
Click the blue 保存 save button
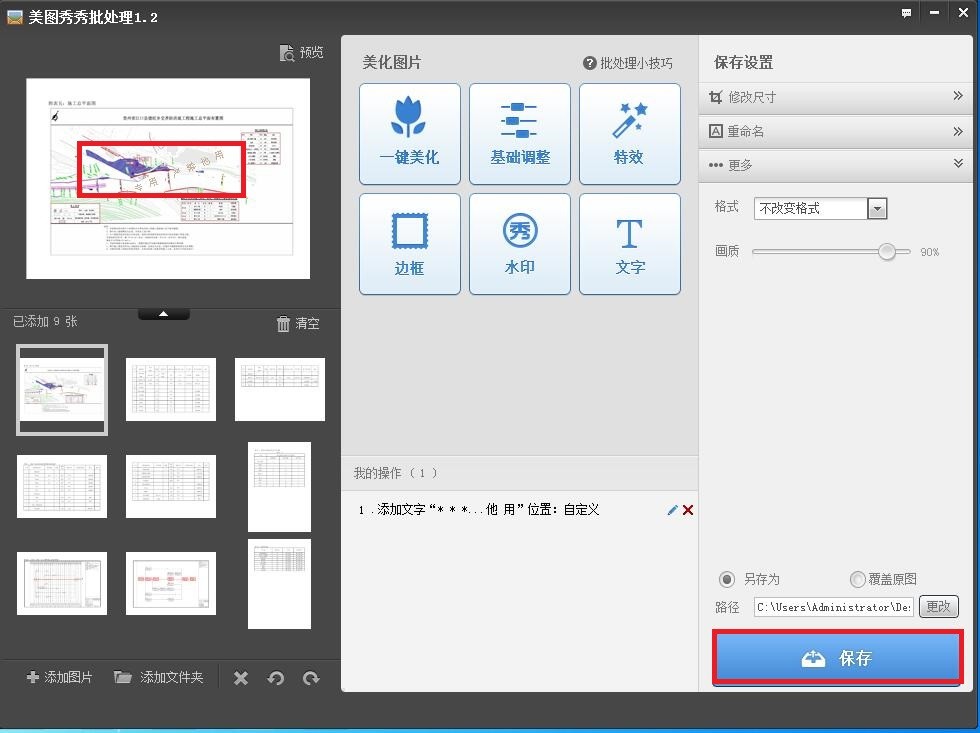[837, 658]
